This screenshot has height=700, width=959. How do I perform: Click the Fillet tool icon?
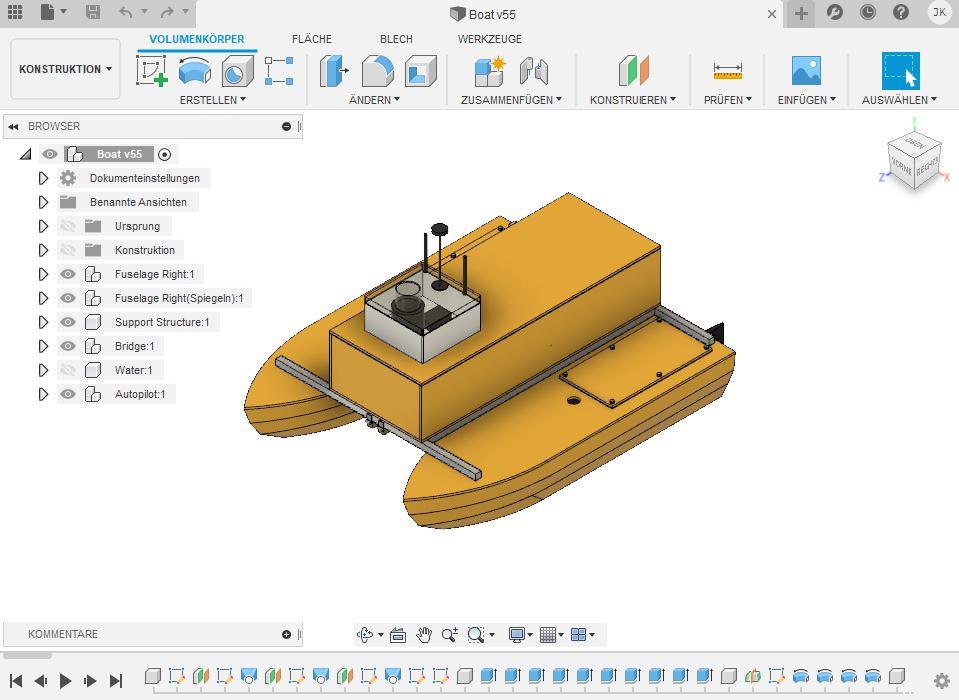[x=377, y=71]
